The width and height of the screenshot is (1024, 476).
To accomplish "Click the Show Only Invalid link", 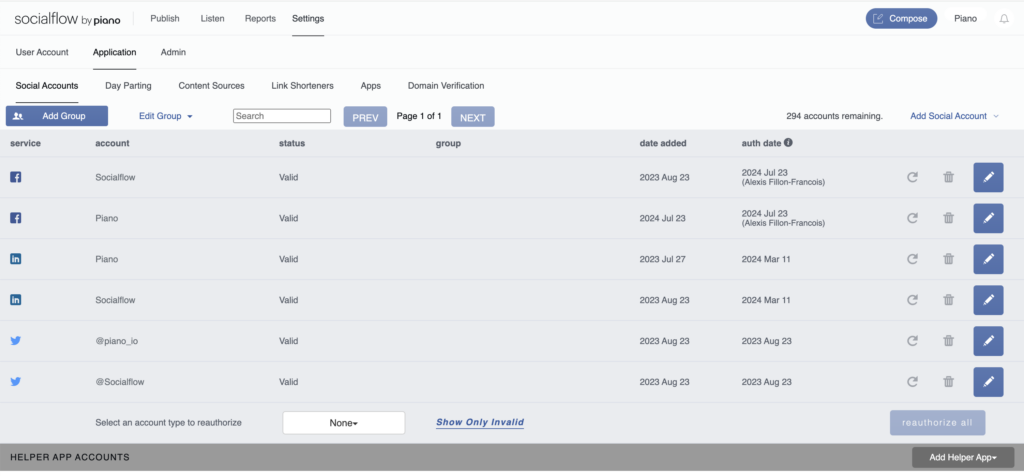I will click(480, 422).
